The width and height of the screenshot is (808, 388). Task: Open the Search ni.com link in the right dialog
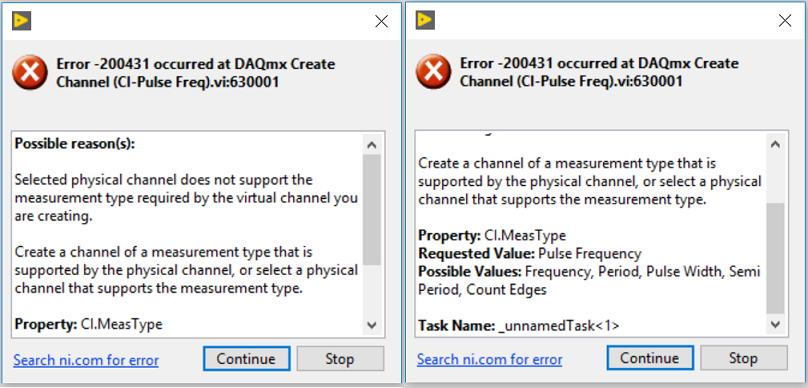[x=490, y=360]
